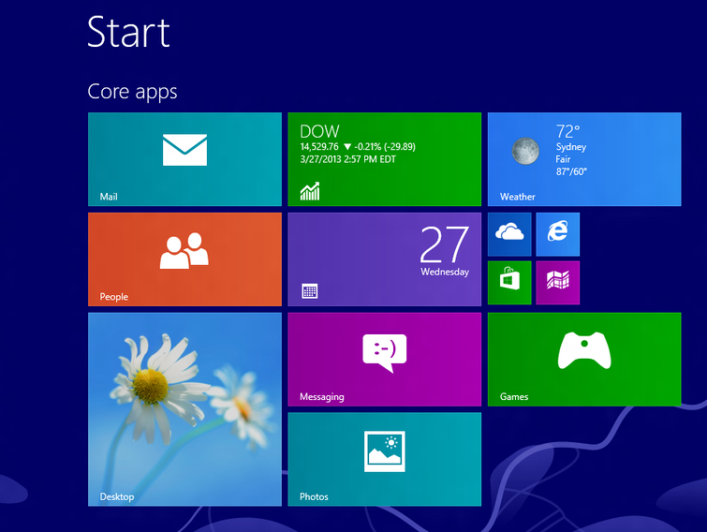The height and width of the screenshot is (532, 707).
Task: Click the Core apps group heading
Action: tap(132, 92)
